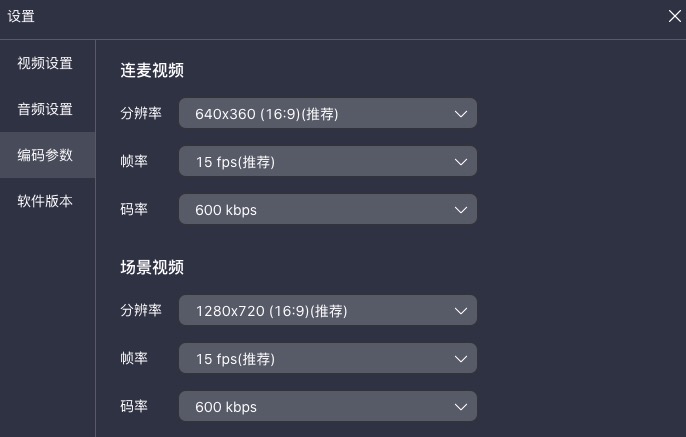Select the 编码参数 tab
This screenshot has width=686, height=437.
point(45,156)
